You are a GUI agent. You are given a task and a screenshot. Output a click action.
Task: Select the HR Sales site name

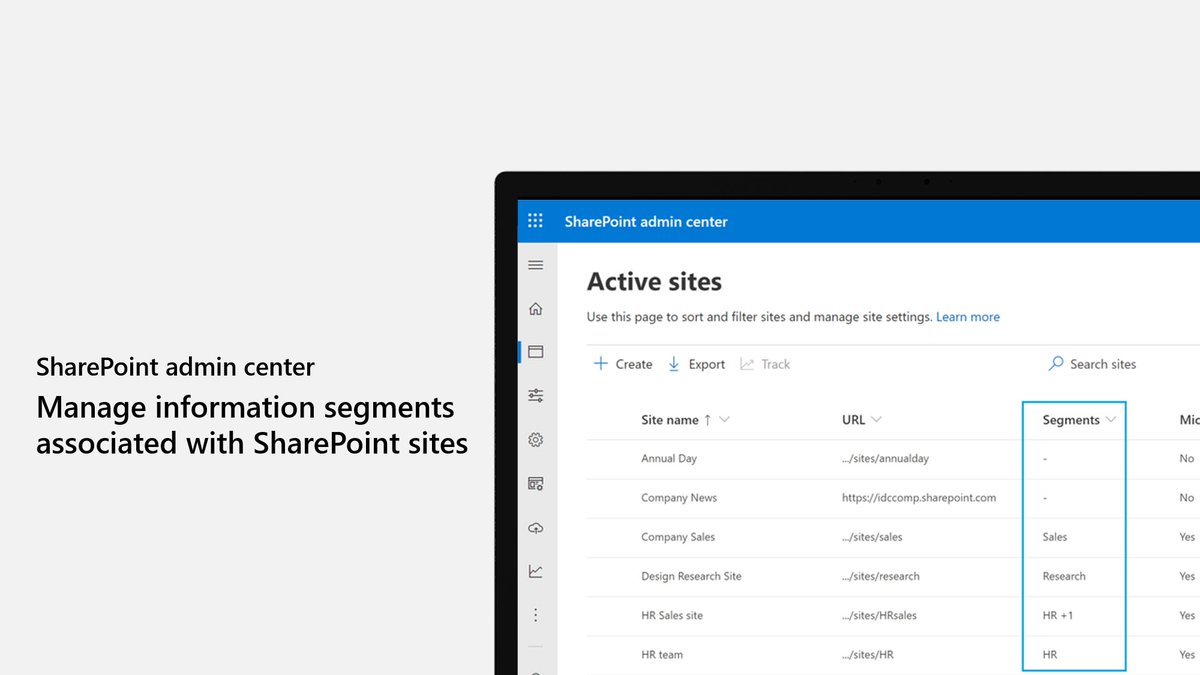[672, 615]
